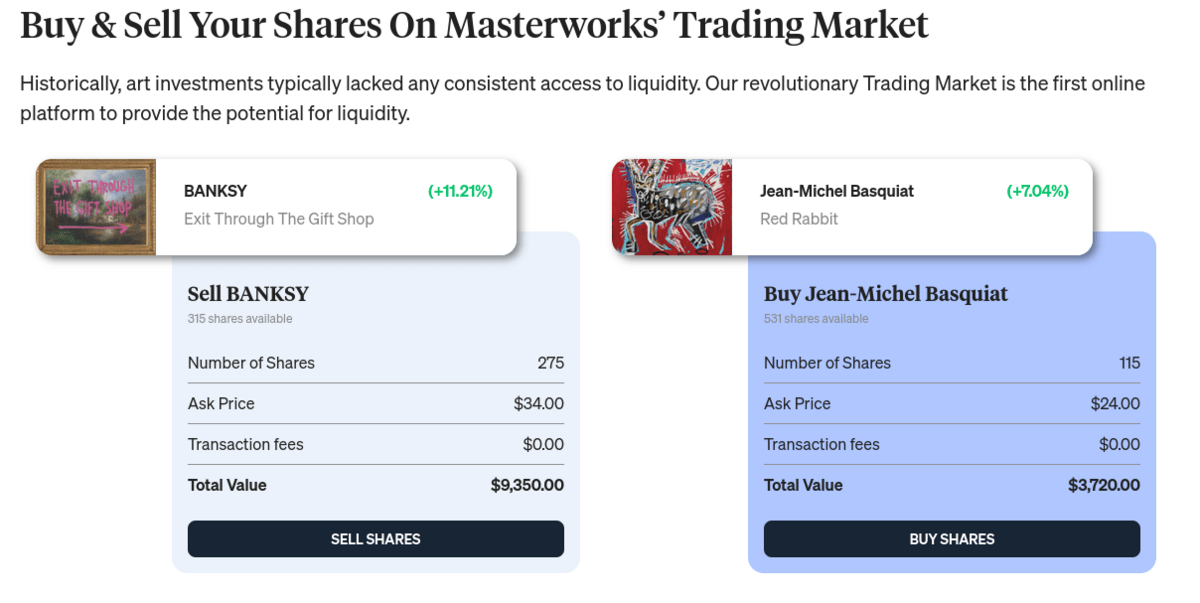Edit the Basquiat number of shares value 115
1200x603 pixels.
(1130, 363)
